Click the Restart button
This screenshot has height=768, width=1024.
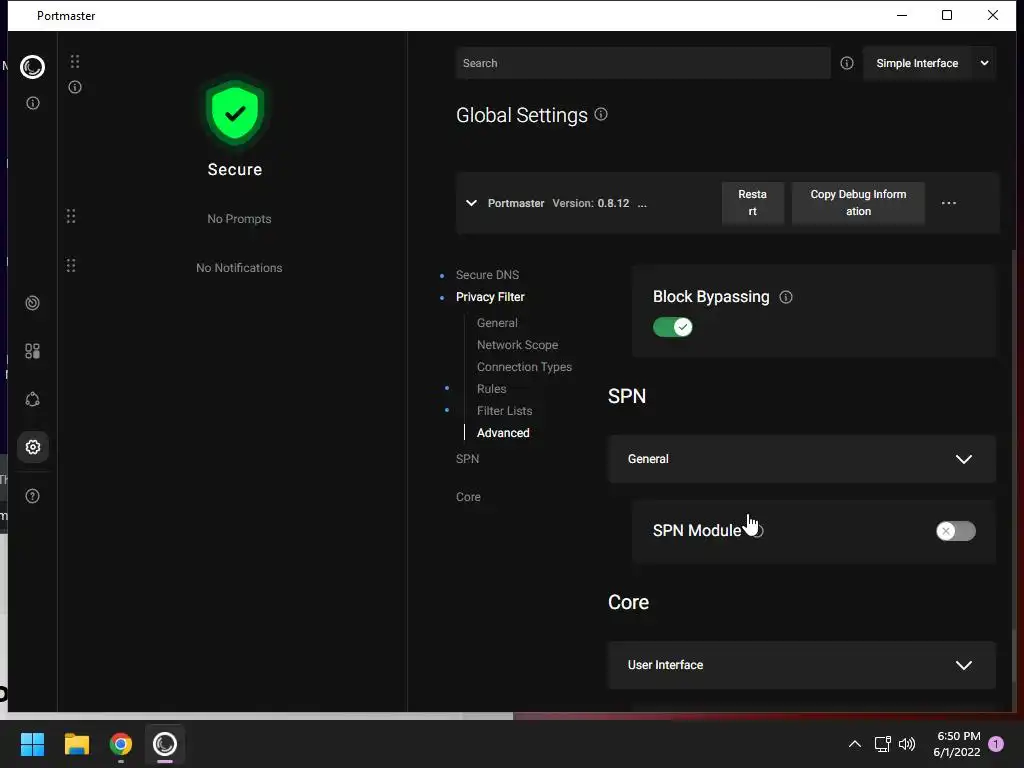point(752,203)
